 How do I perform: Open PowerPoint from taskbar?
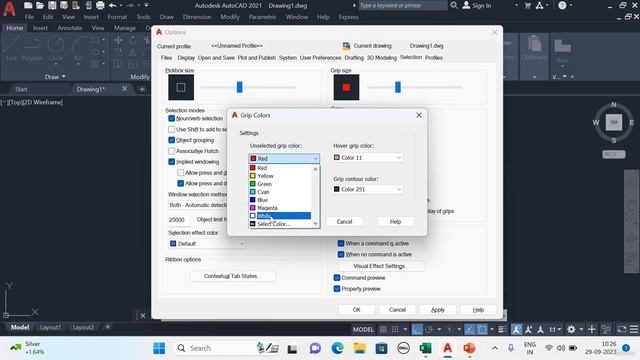pos(469,348)
